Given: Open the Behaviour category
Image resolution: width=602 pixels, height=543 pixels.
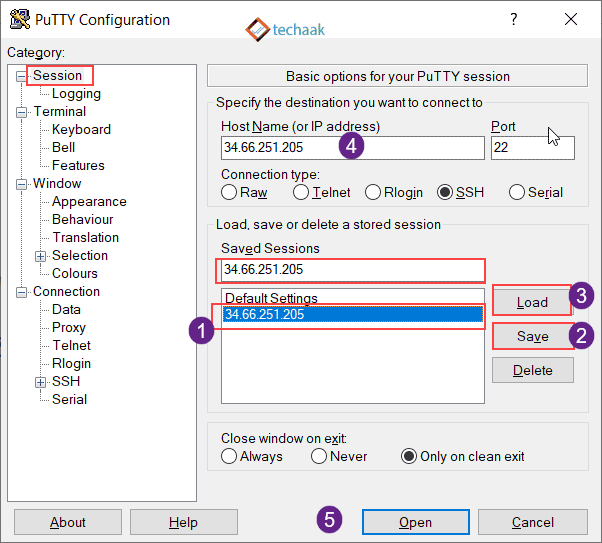Looking at the screenshot, I should [x=83, y=220].
